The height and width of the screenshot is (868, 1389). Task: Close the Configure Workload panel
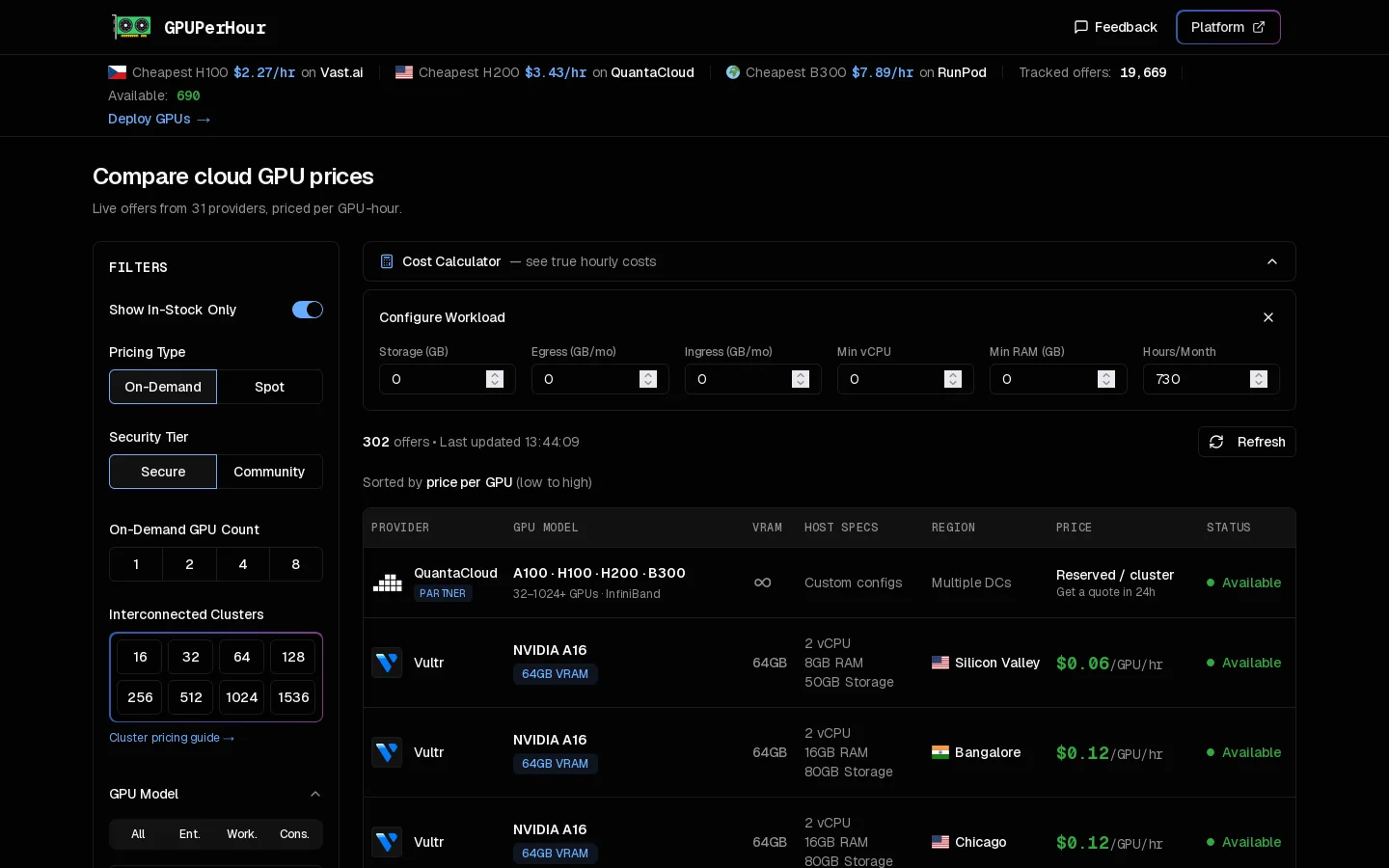point(1268,317)
